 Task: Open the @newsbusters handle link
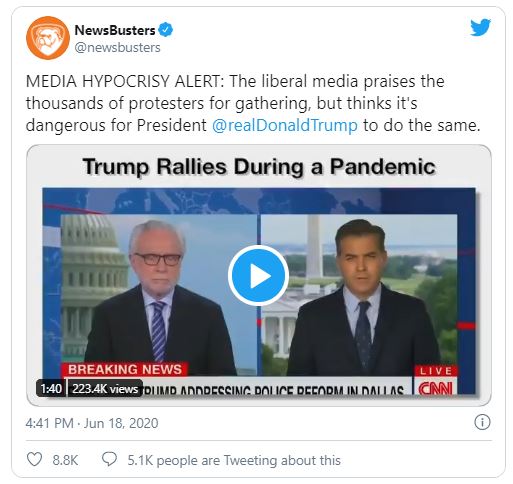[x=117, y=48]
